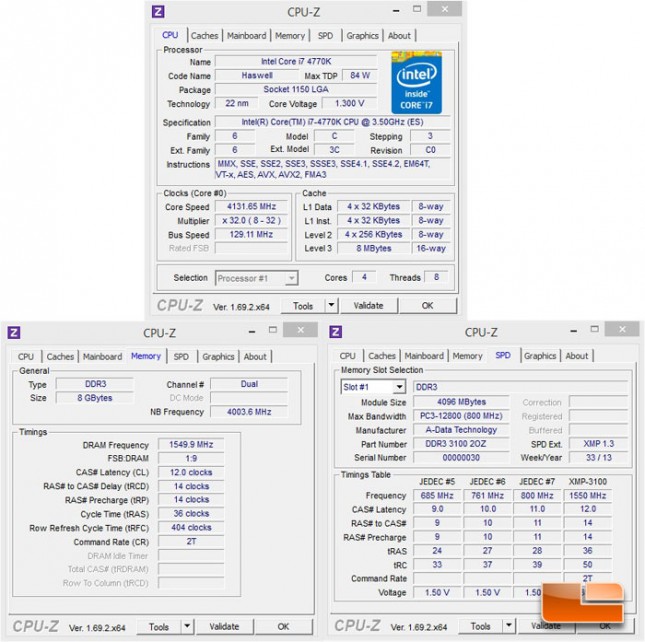Click the Row Refresh Cycle Time 404 clocks
This screenshot has width=645, height=642.
pos(191,527)
